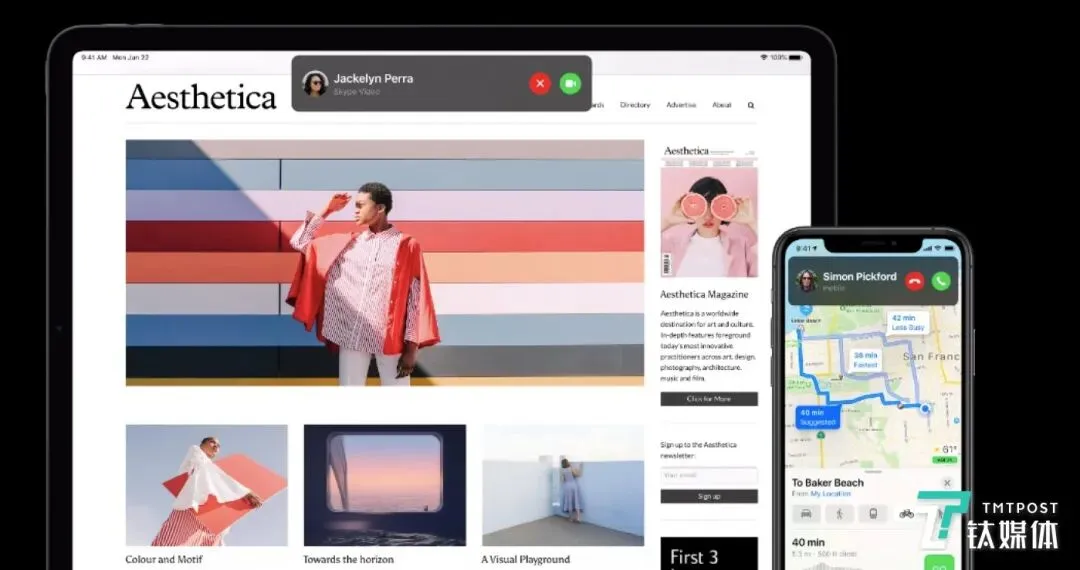
Task: Tap the 61° weather indicator on map
Action: point(945,450)
